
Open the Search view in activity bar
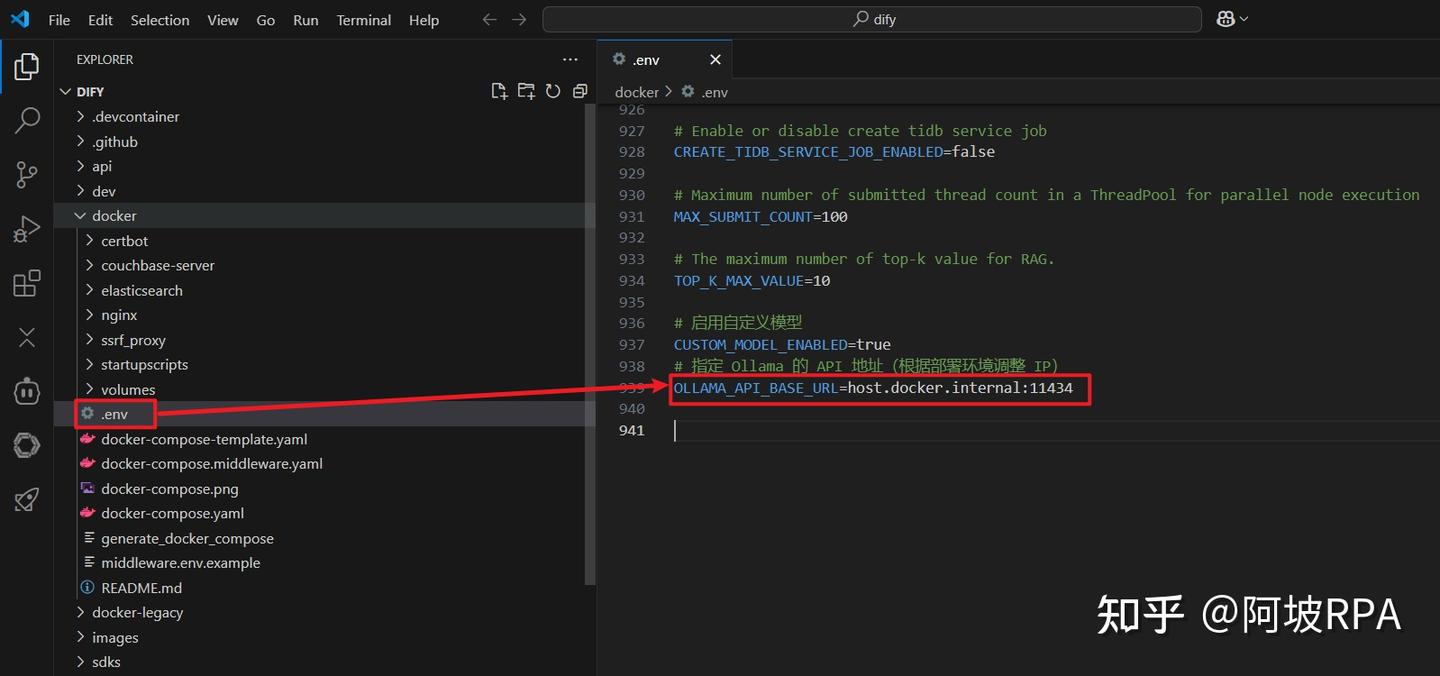(x=27, y=120)
